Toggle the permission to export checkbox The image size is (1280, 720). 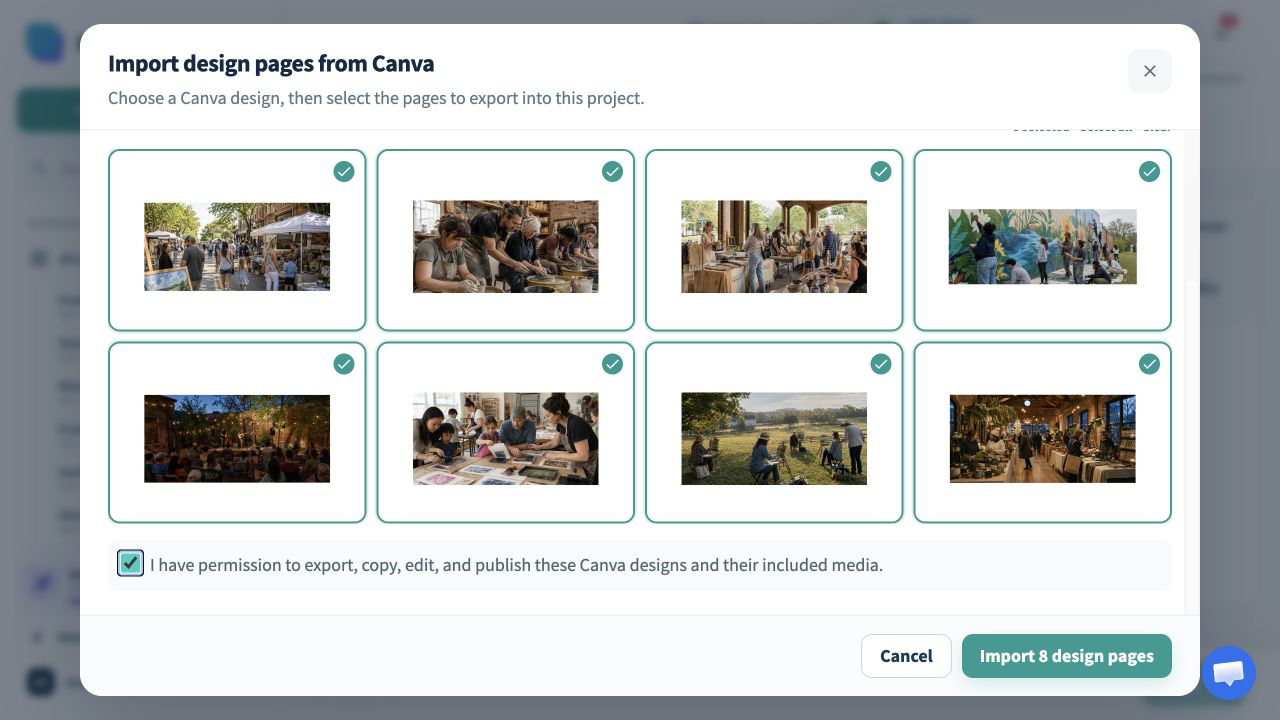click(x=130, y=563)
